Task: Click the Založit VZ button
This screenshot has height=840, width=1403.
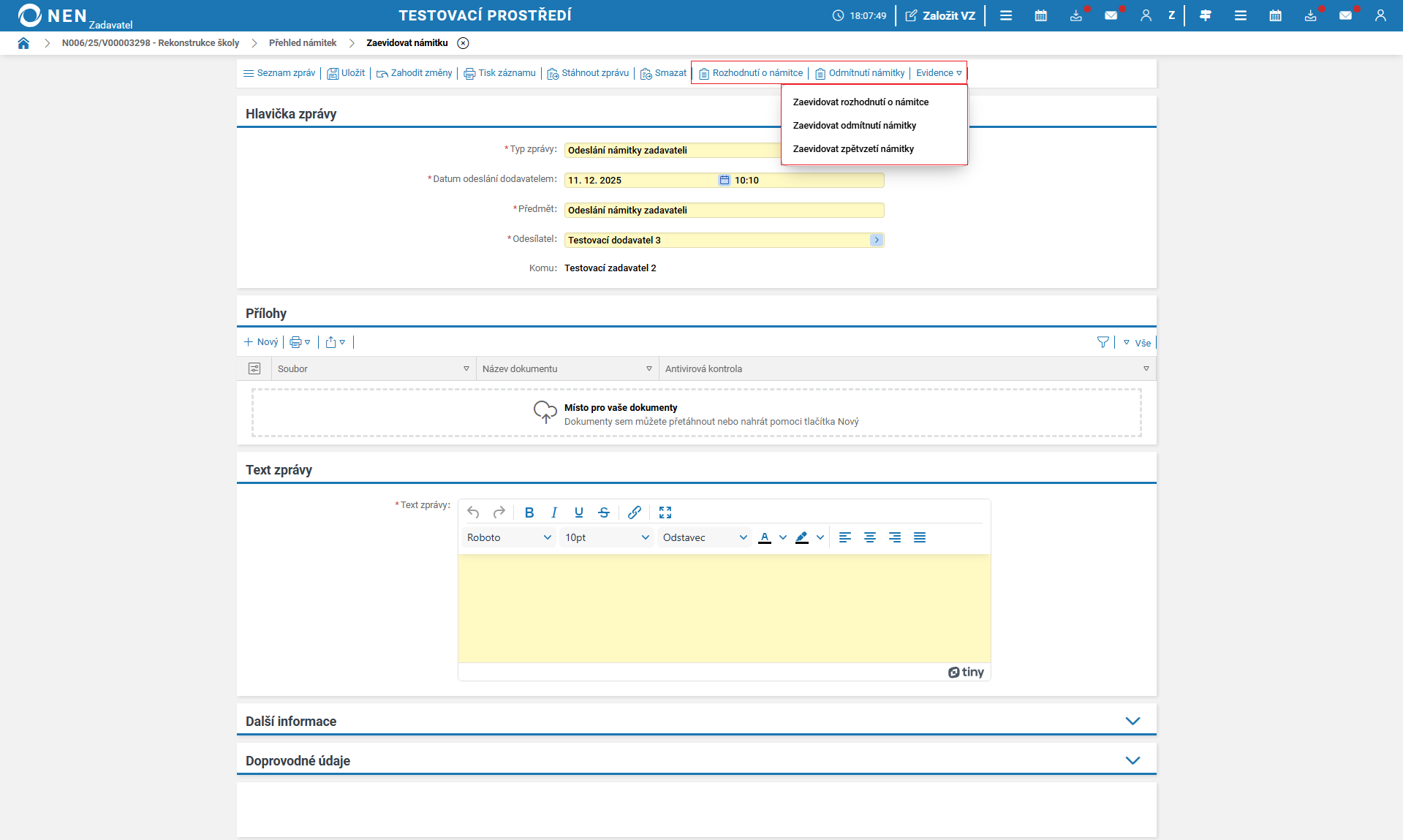Action: (x=940, y=15)
